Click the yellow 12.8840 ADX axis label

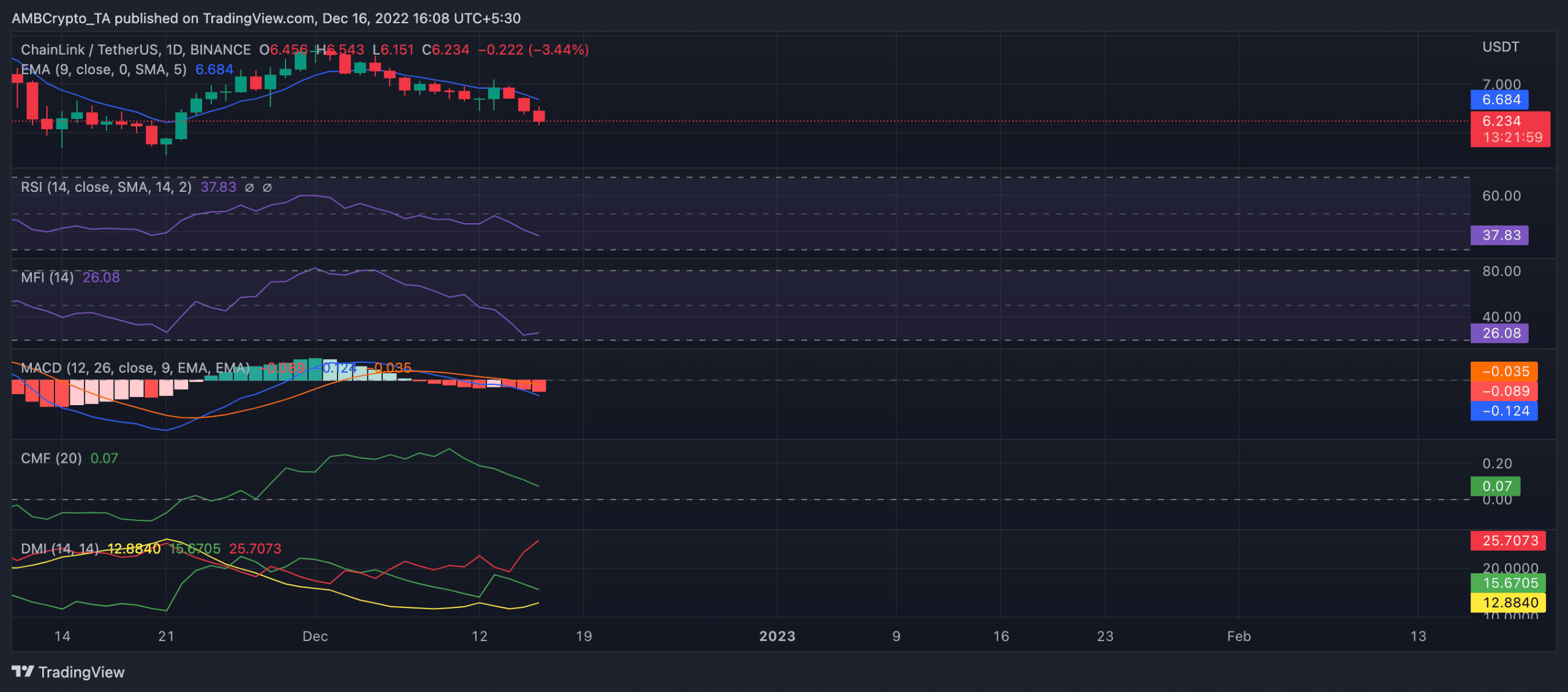pyautogui.click(x=1508, y=603)
